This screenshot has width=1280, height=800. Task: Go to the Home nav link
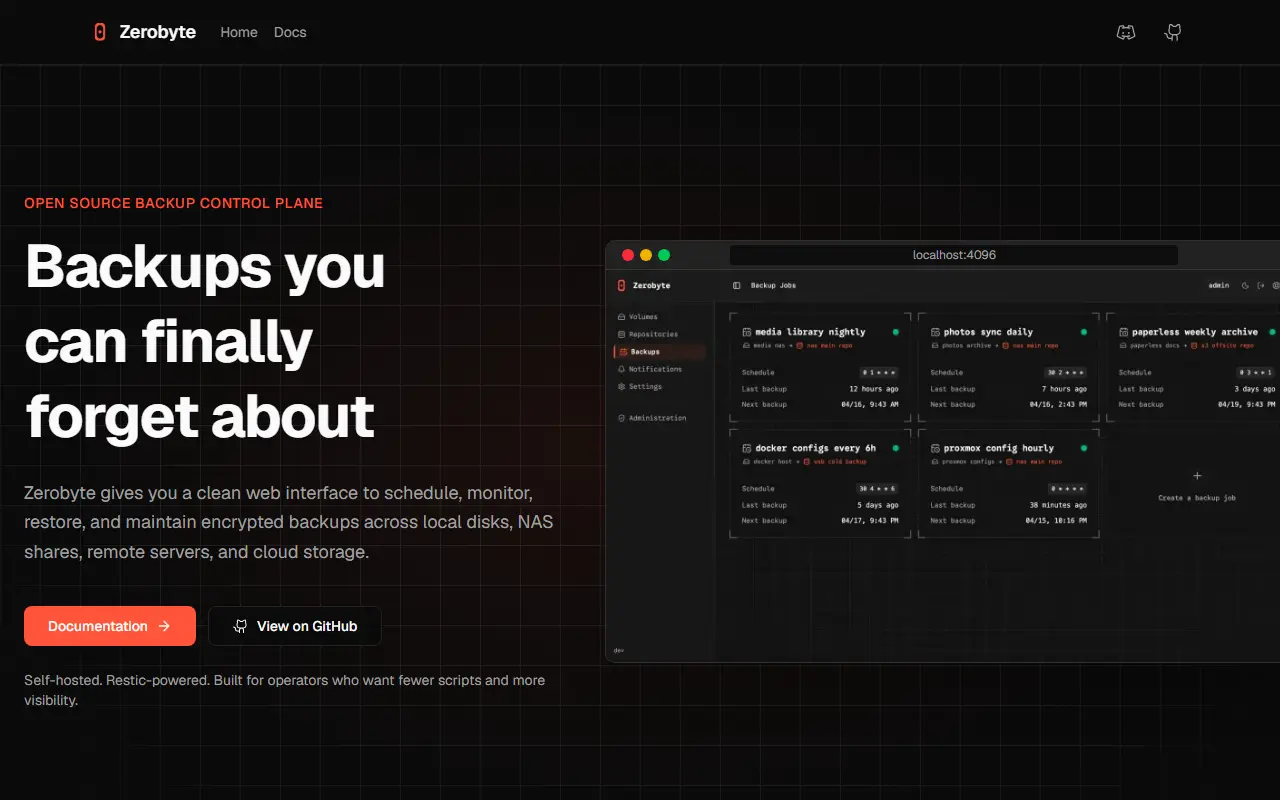pos(239,32)
